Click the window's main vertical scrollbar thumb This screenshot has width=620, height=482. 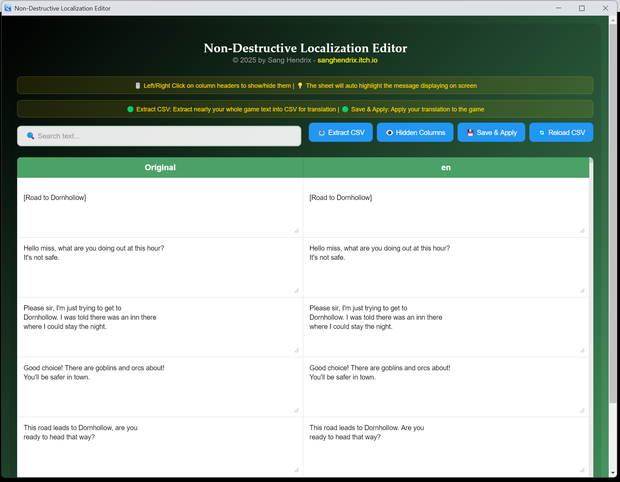[612, 212]
